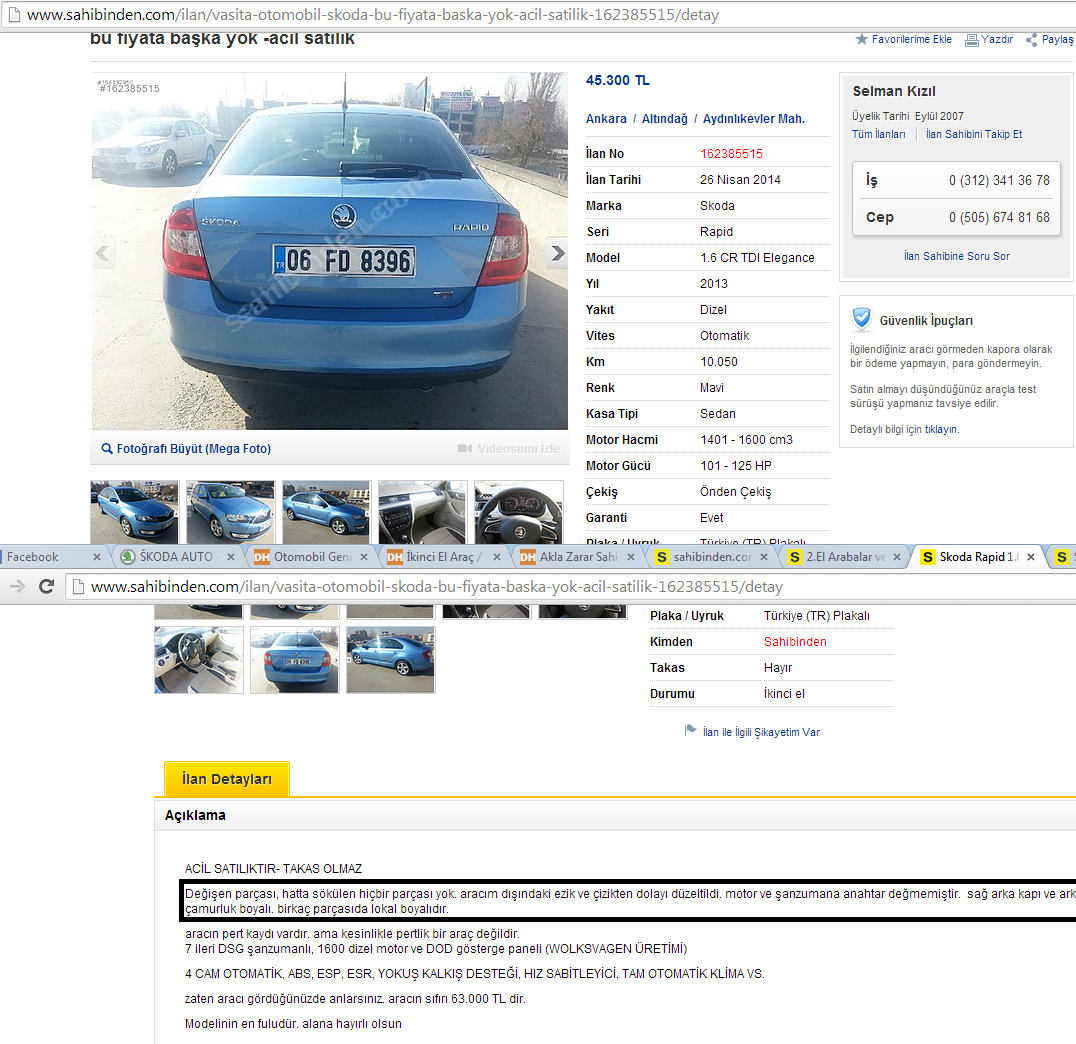Select the İlan Detayları tab
This screenshot has height=1044, width=1076.
[226, 779]
